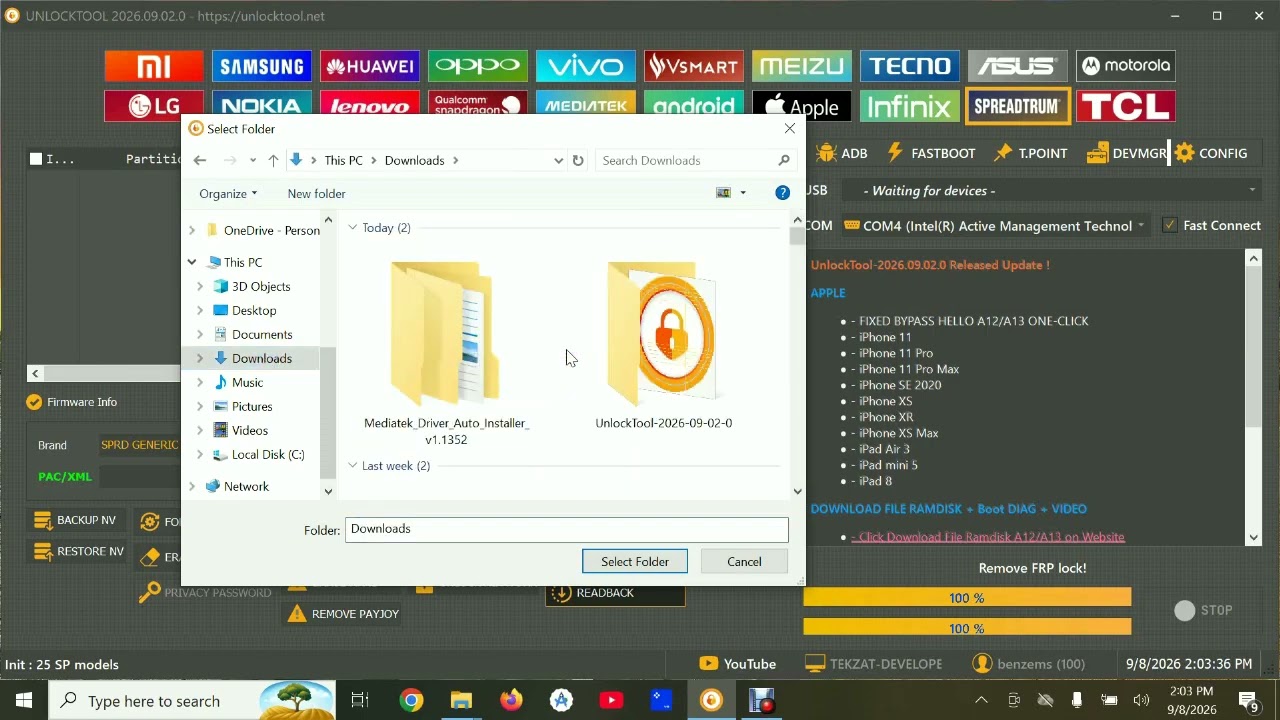This screenshot has height=720, width=1280.
Task: Click the benzems user account icon
Action: pos(982,664)
